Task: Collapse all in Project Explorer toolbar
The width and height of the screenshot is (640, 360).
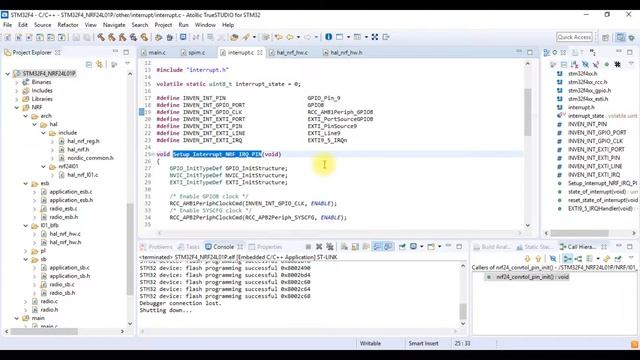Action: coord(89,64)
